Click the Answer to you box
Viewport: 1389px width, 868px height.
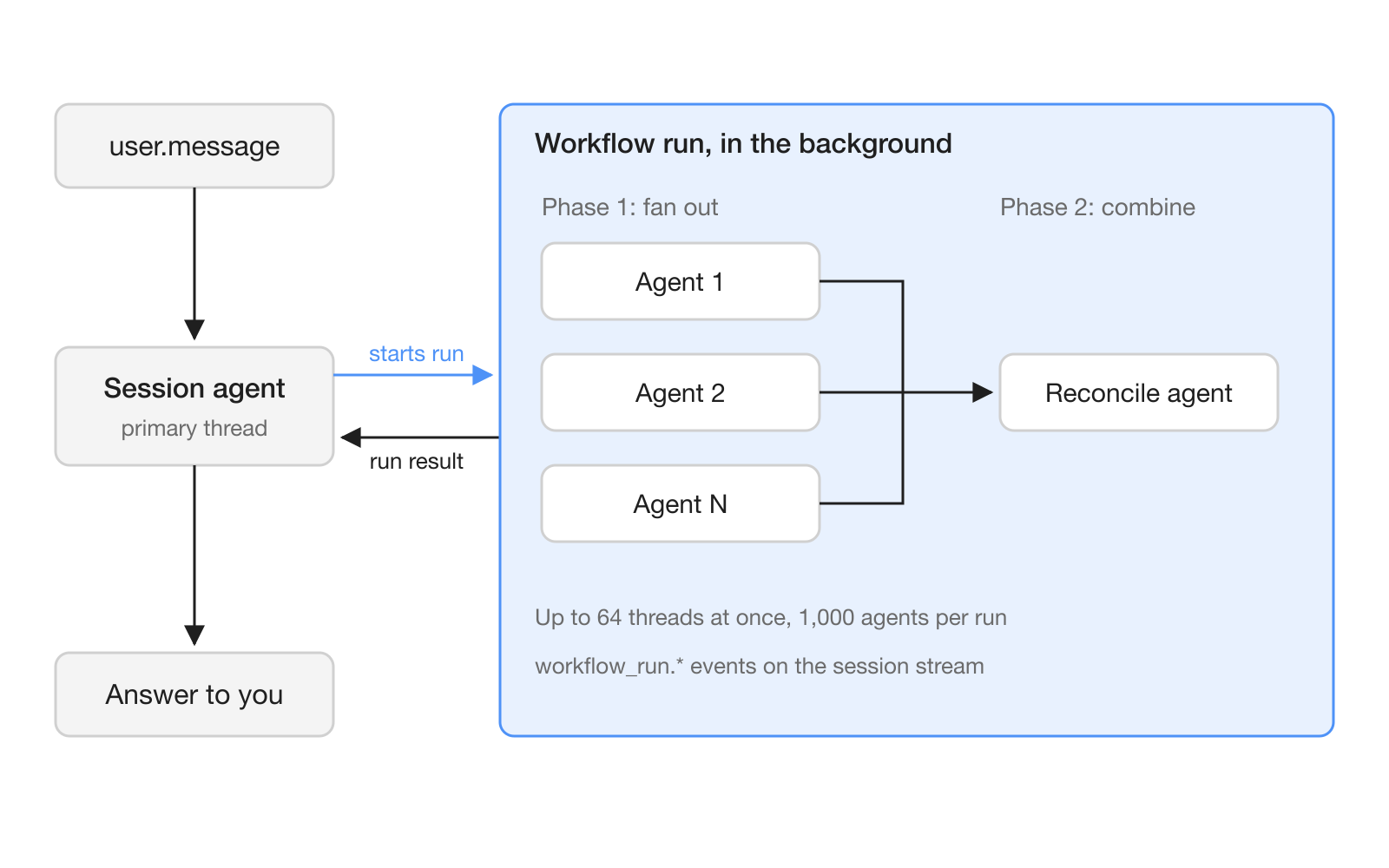coord(194,694)
